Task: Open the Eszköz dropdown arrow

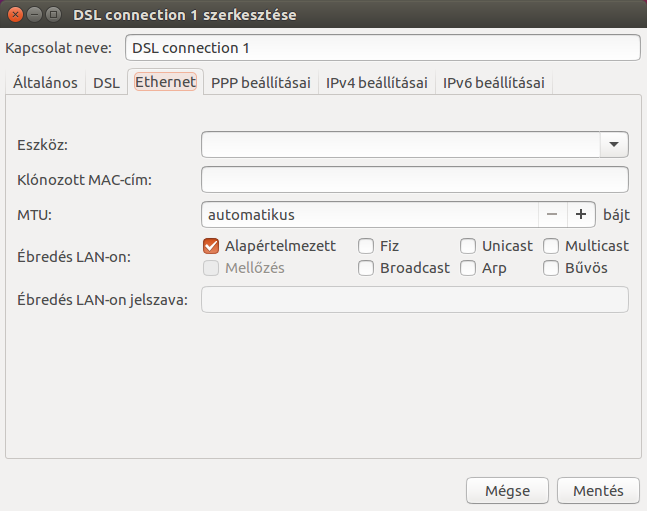Action: coord(614,145)
